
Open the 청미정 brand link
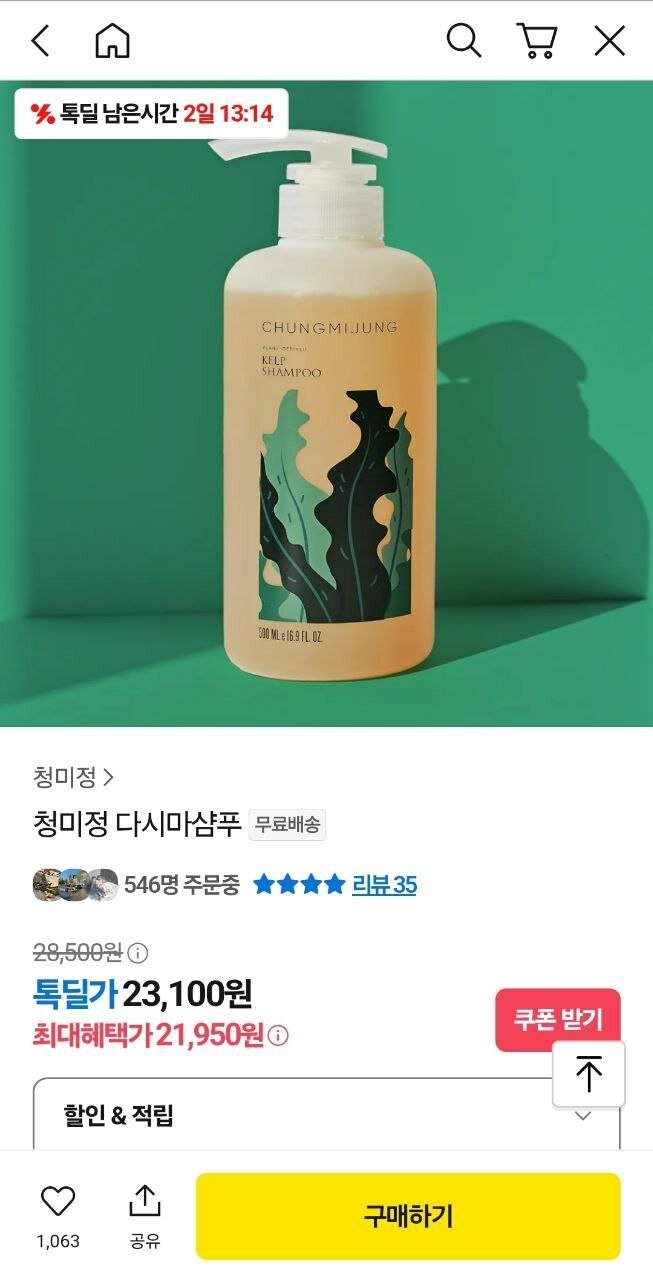tap(74, 776)
